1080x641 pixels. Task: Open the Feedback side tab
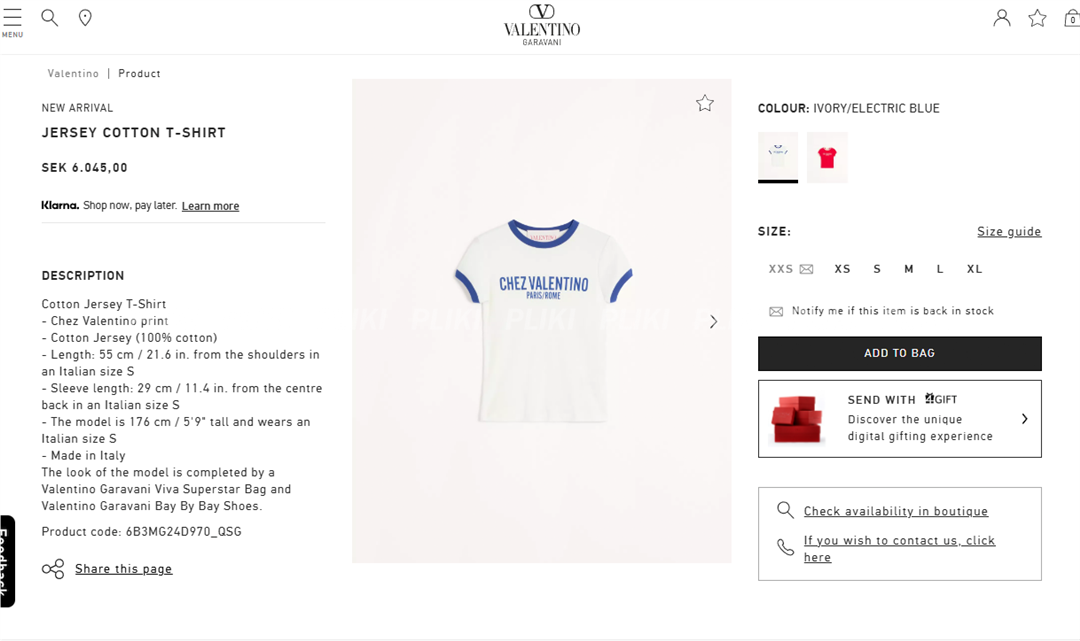coord(7,561)
